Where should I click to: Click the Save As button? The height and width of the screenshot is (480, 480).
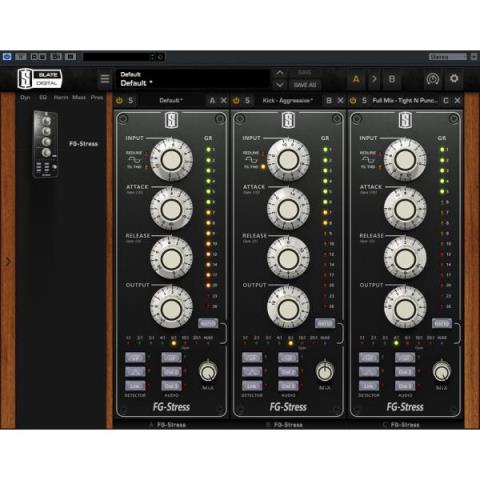coord(305,85)
